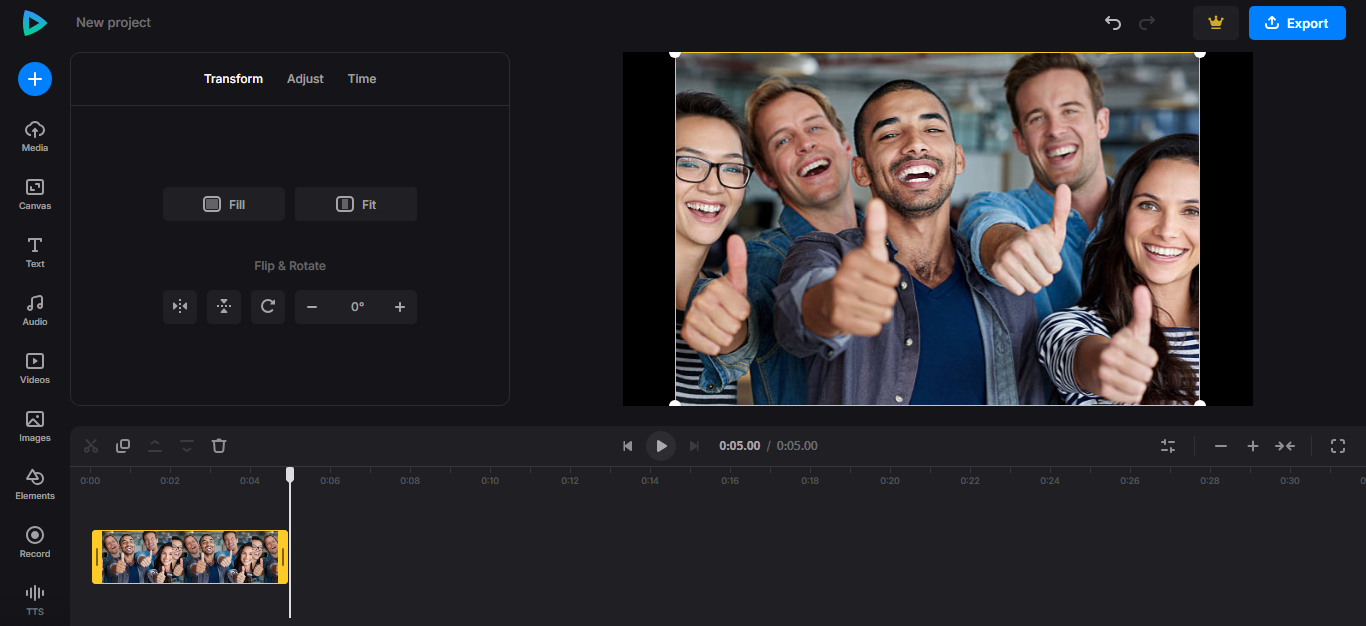This screenshot has width=1366, height=626.
Task: Fit the timeline to the screen
Action: pyautogui.click(x=1286, y=445)
